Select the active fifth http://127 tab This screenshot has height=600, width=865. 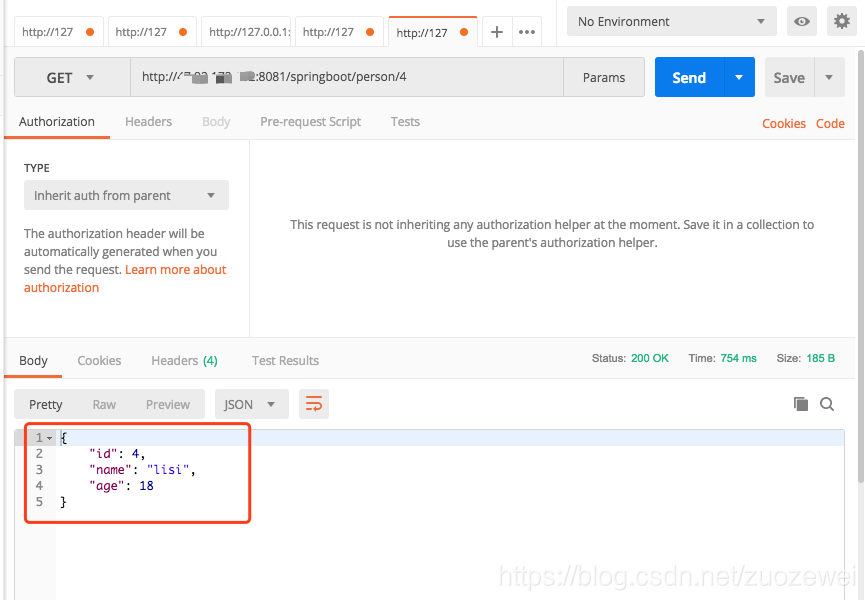432,32
